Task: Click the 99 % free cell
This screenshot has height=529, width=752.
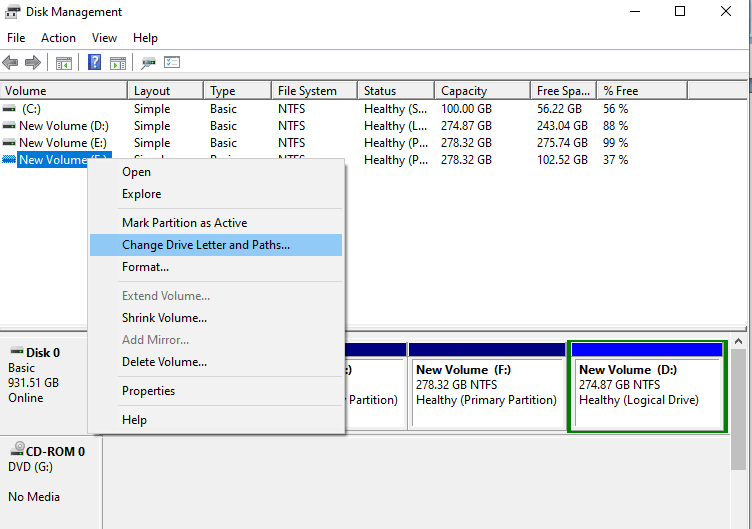Action: (x=615, y=142)
